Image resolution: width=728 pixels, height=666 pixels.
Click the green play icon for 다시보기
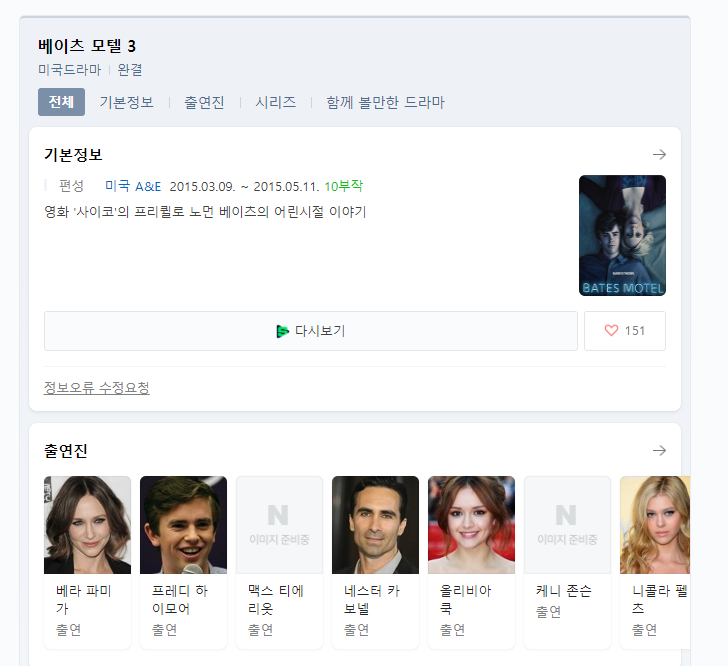tap(283, 331)
